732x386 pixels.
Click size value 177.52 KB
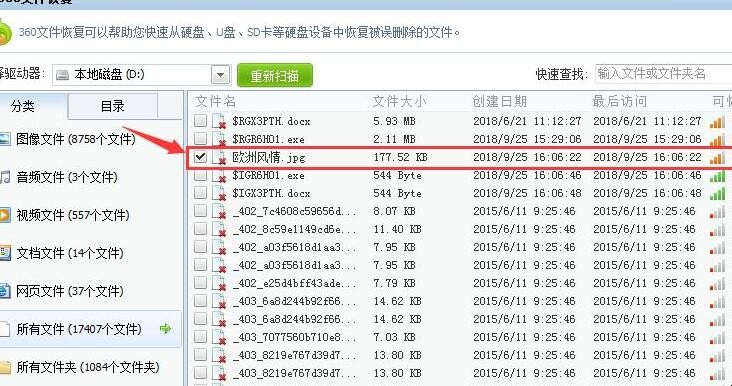pos(400,157)
